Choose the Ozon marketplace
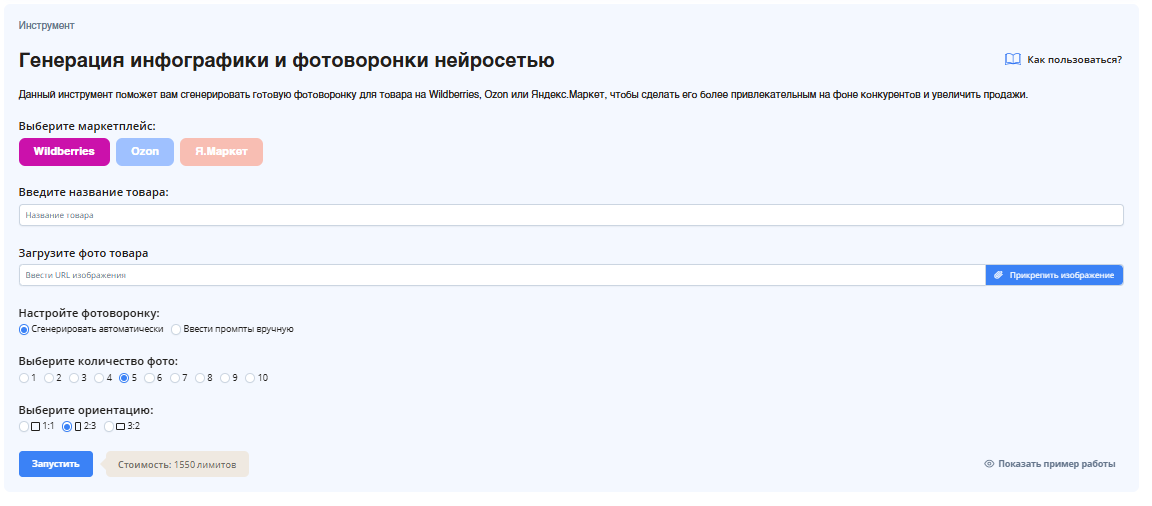 (x=145, y=152)
